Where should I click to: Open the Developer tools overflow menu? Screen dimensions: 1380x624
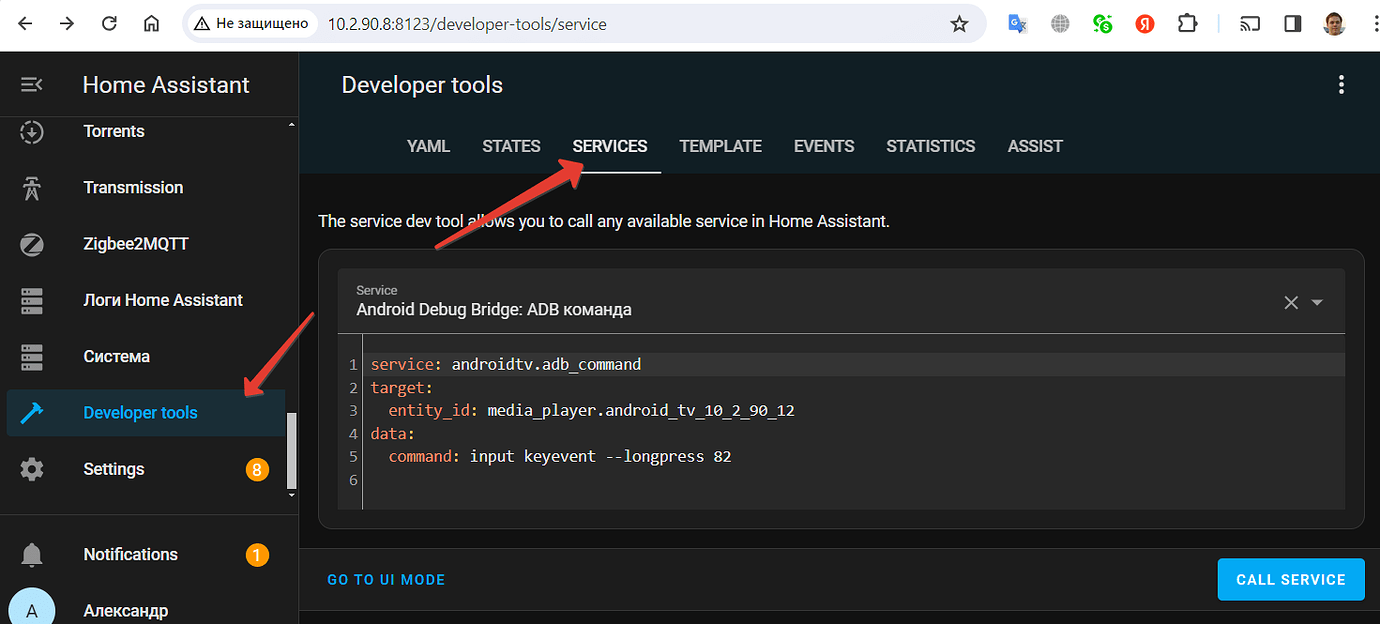click(x=1341, y=84)
